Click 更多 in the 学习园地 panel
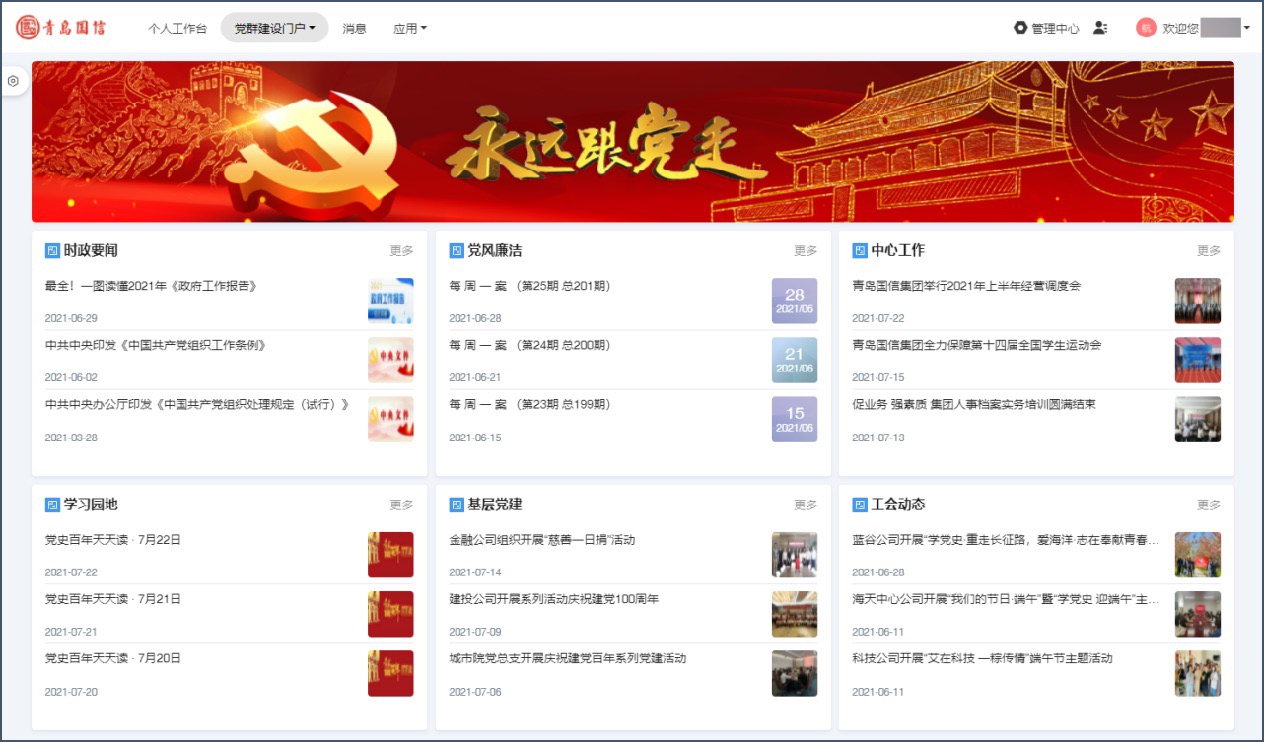The height and width of the screenshot is (742, 1264). tap(401, 505)
